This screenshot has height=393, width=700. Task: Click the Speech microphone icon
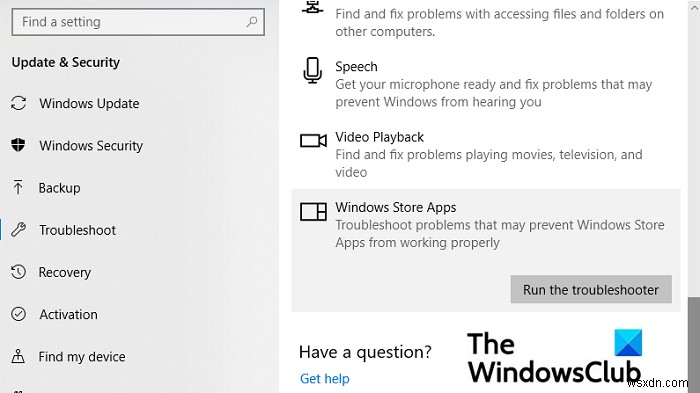click(x=312, y=71)
